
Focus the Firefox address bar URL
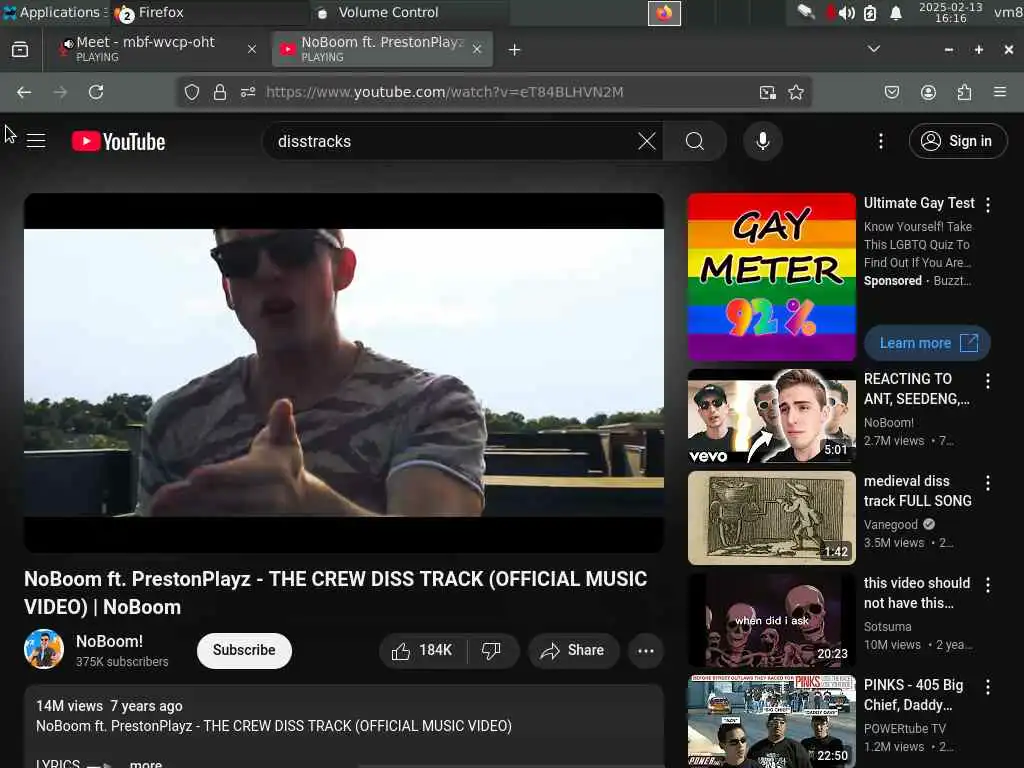pos(444,92)
